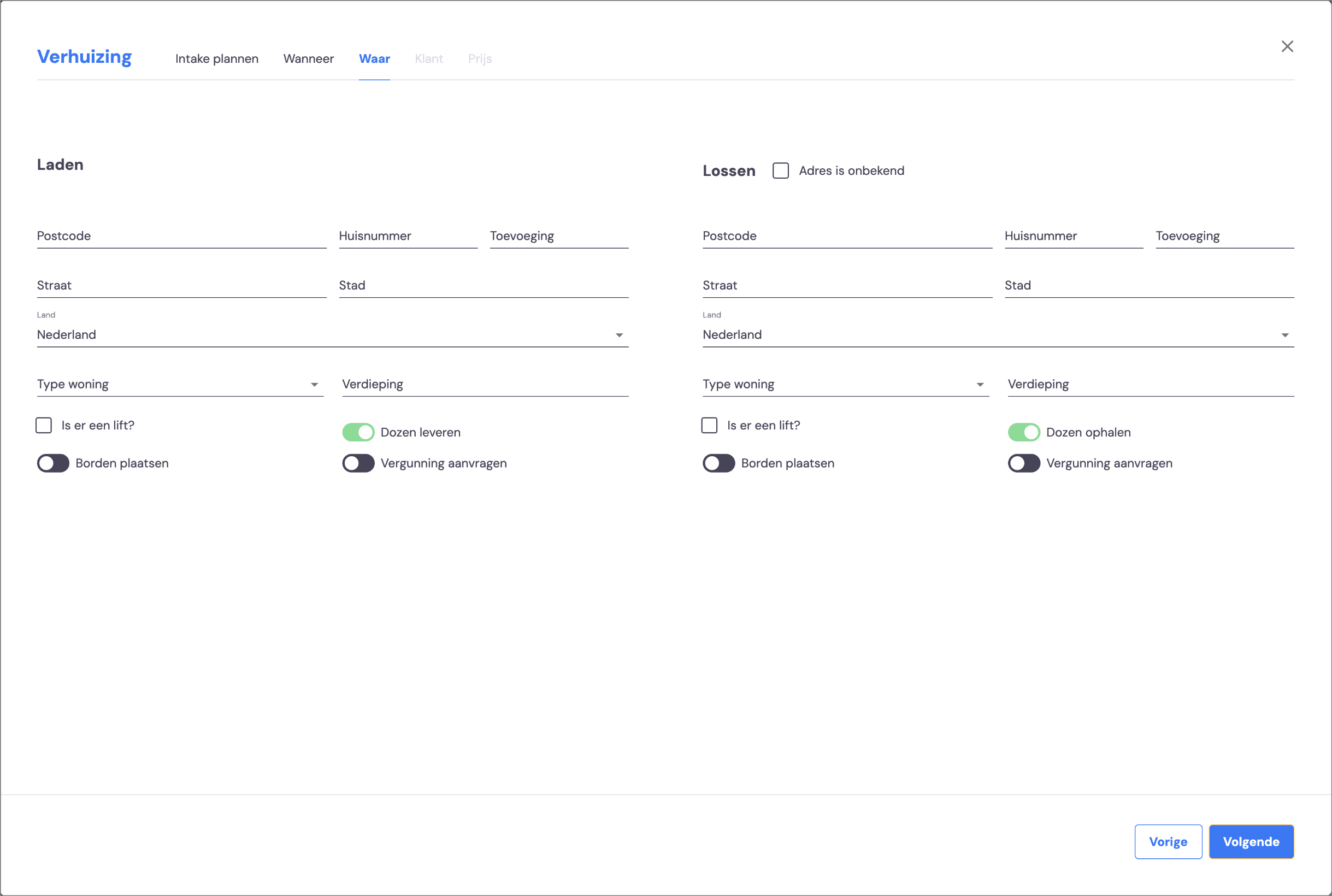This screenshot has width=1332, height=896.
Task: Select the Klant tab
Action: pos(428,59)
